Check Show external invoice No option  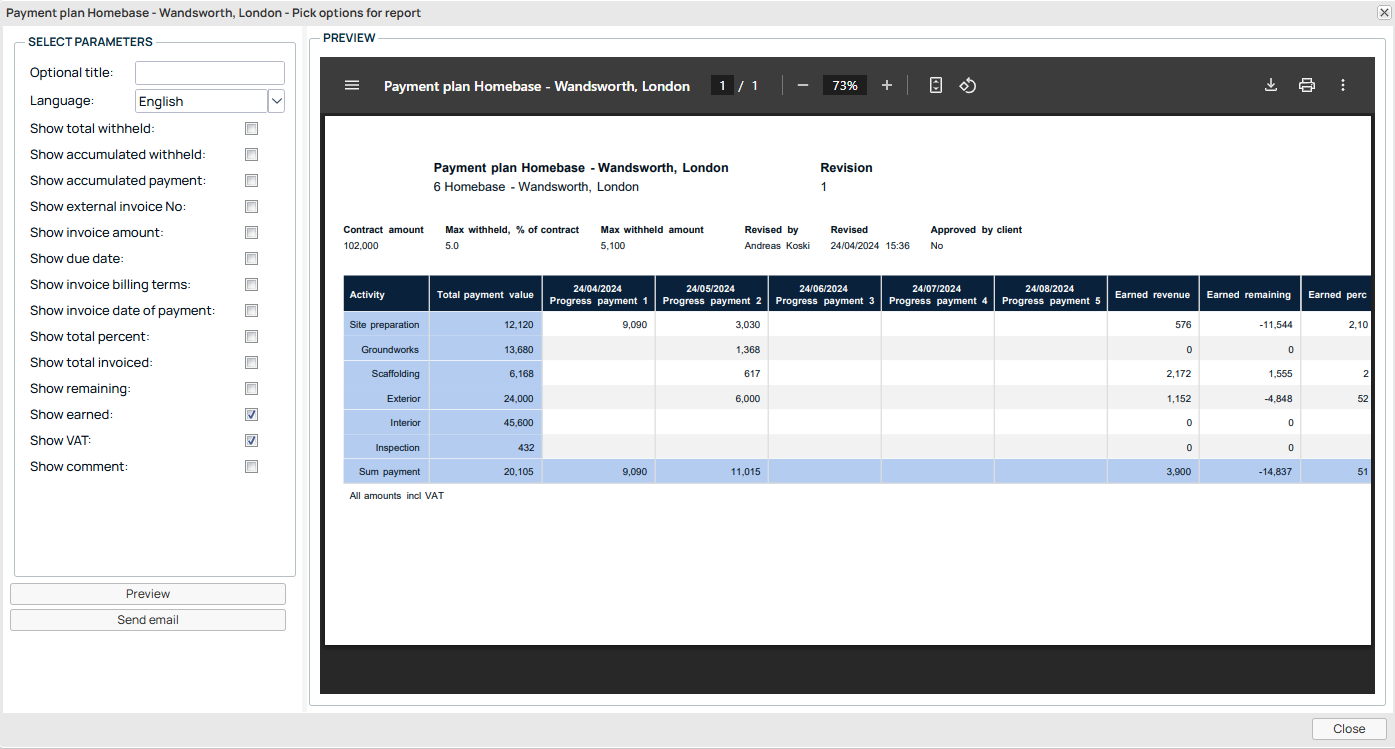tap(252, 207)
